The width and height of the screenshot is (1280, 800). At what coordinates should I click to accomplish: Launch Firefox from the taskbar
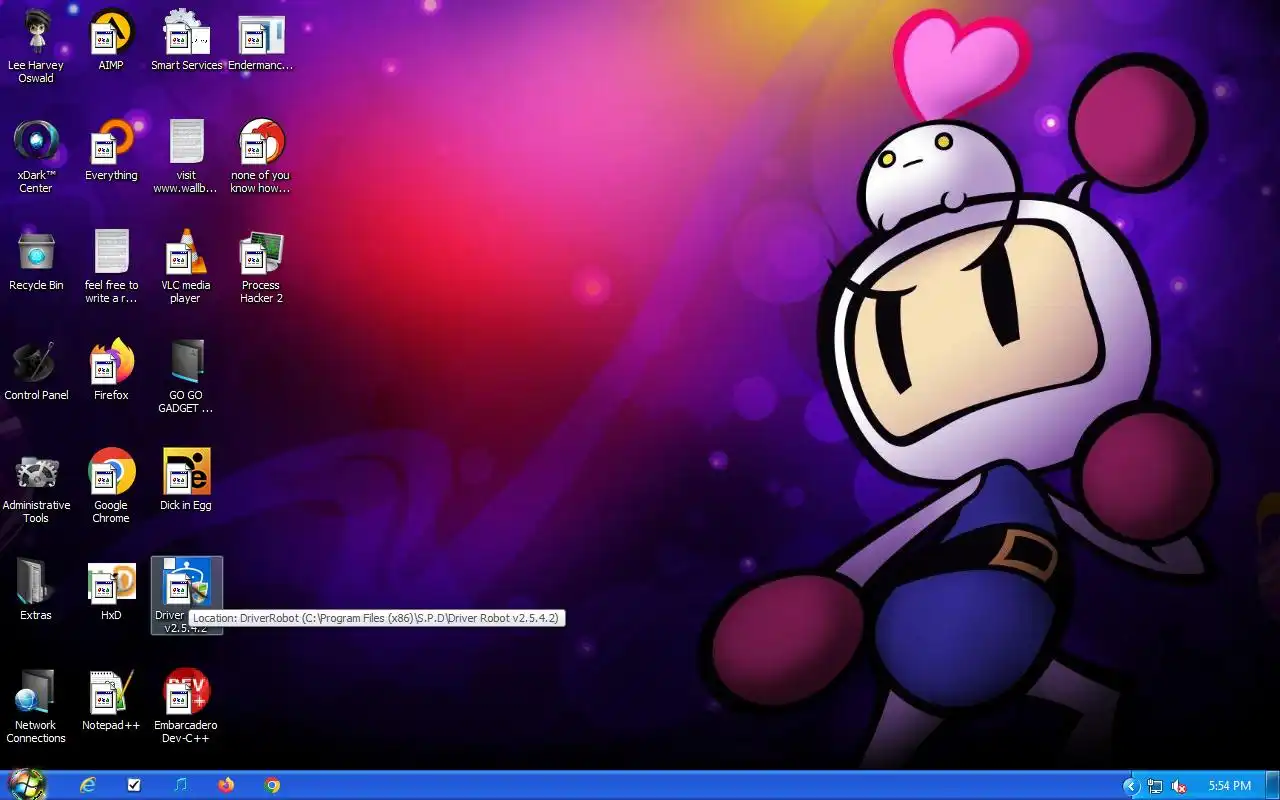coord(226,785)
